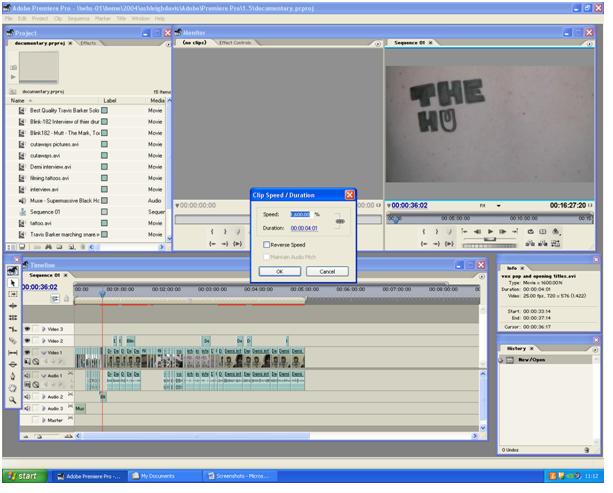Set Out point in Program monitor
613x493 pixels.
tap(437, 231)
